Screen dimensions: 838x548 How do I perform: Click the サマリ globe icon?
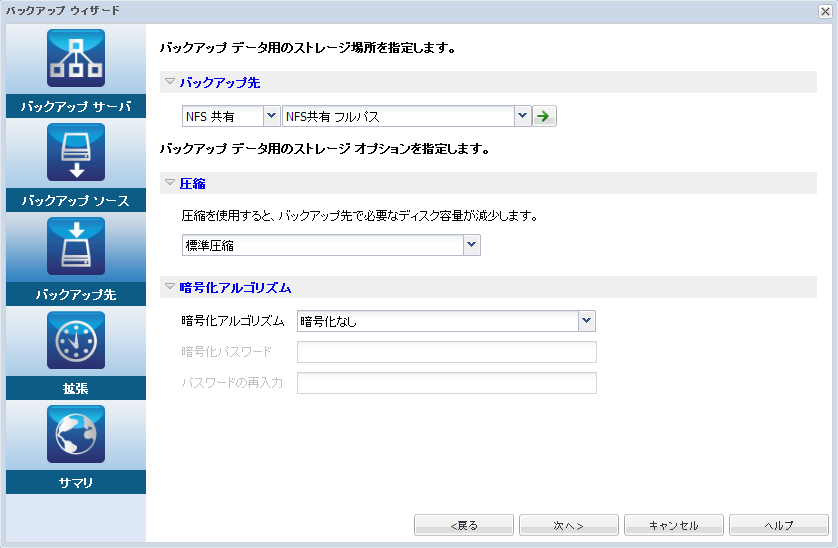pyautogui.click(x=76, y=434)
